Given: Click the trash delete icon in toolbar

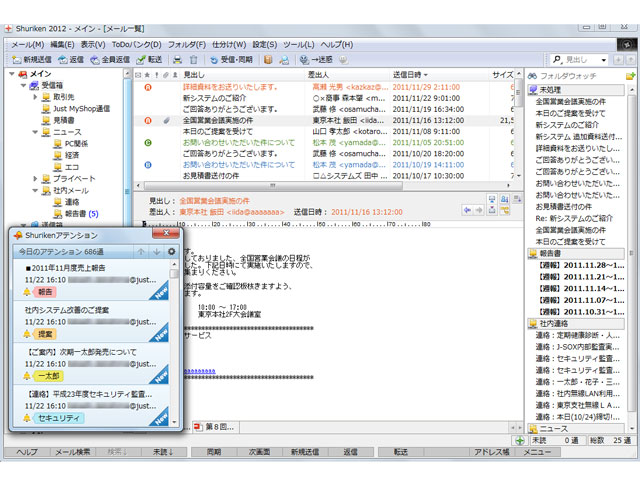Looking at the screenshot, I should pyautogui.click(x=193, y=60).
